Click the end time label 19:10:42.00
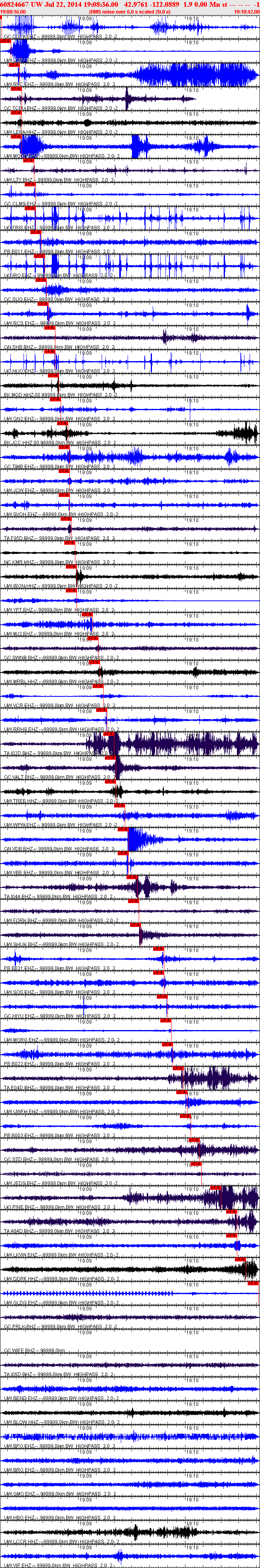The height and width of the screenshot is (1568, 260). [x=246, y=12]
